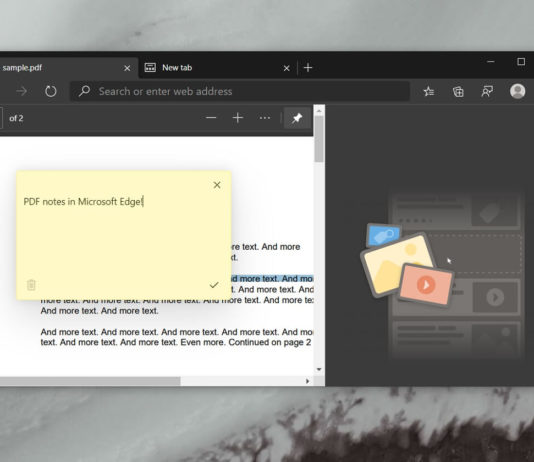Click the text 'Continued on page 2'

269,342
